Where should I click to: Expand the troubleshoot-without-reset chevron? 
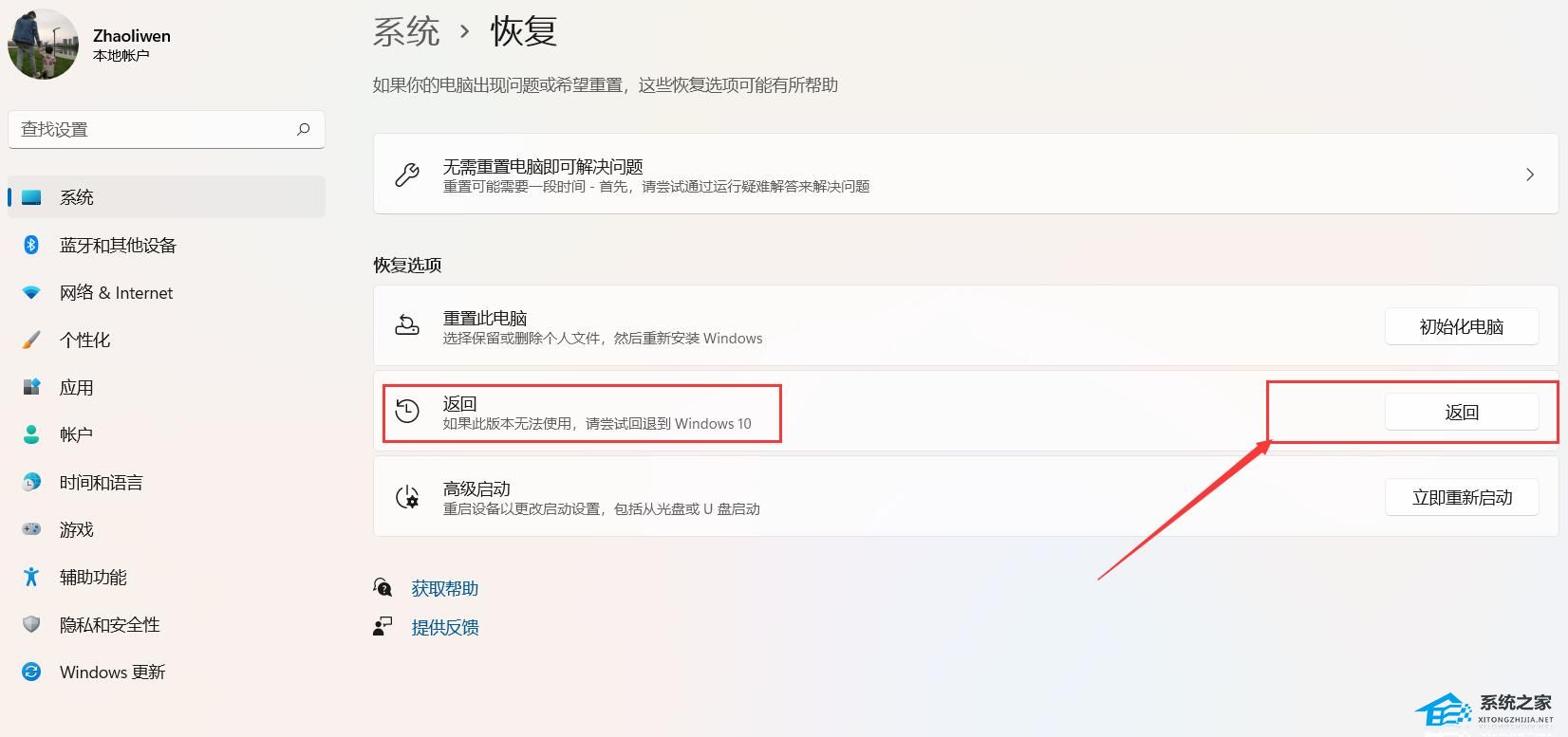click(x=1529, y=175)
